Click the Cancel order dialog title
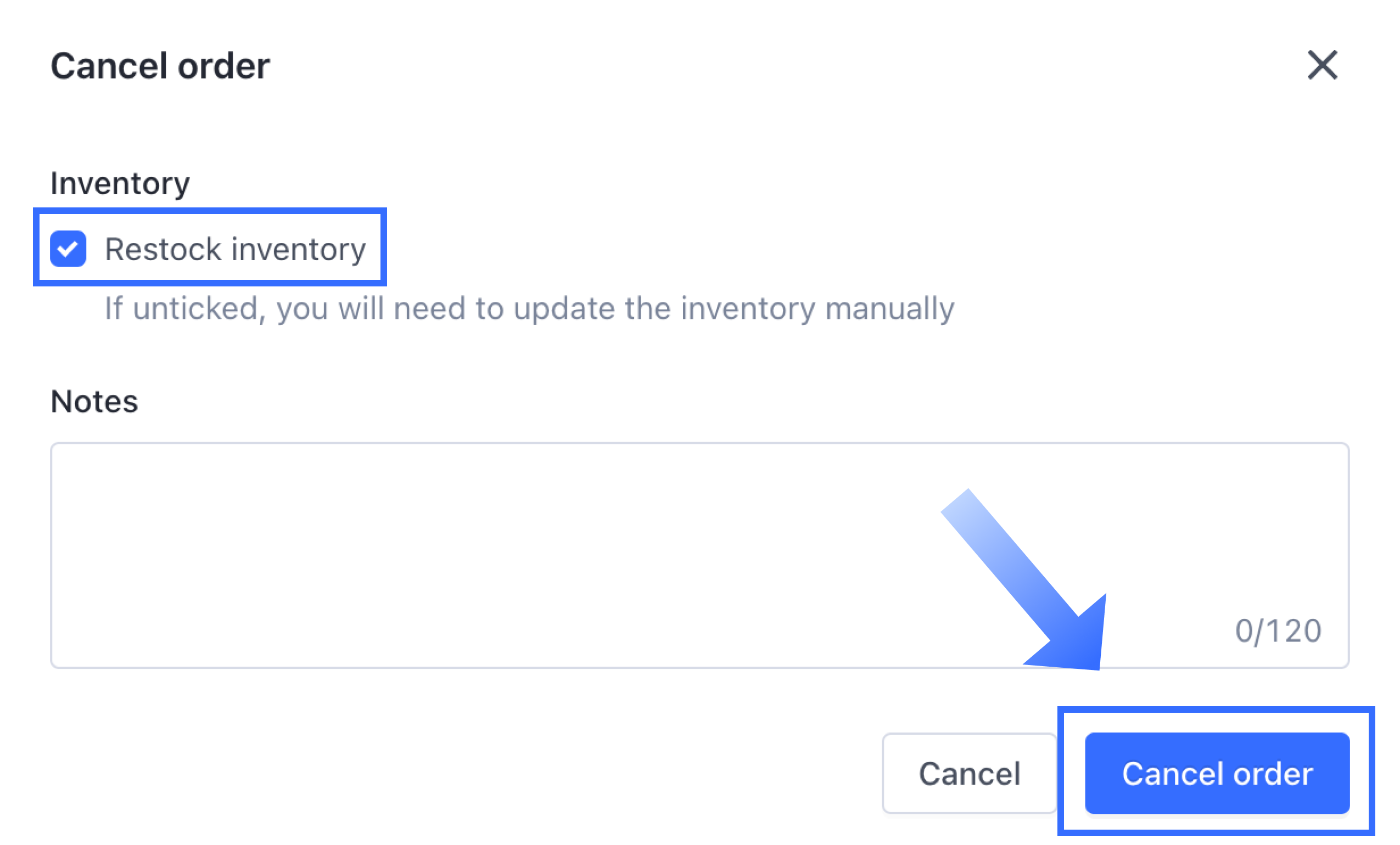Screen dimensions: 1400x845 [x=160, y=66]
